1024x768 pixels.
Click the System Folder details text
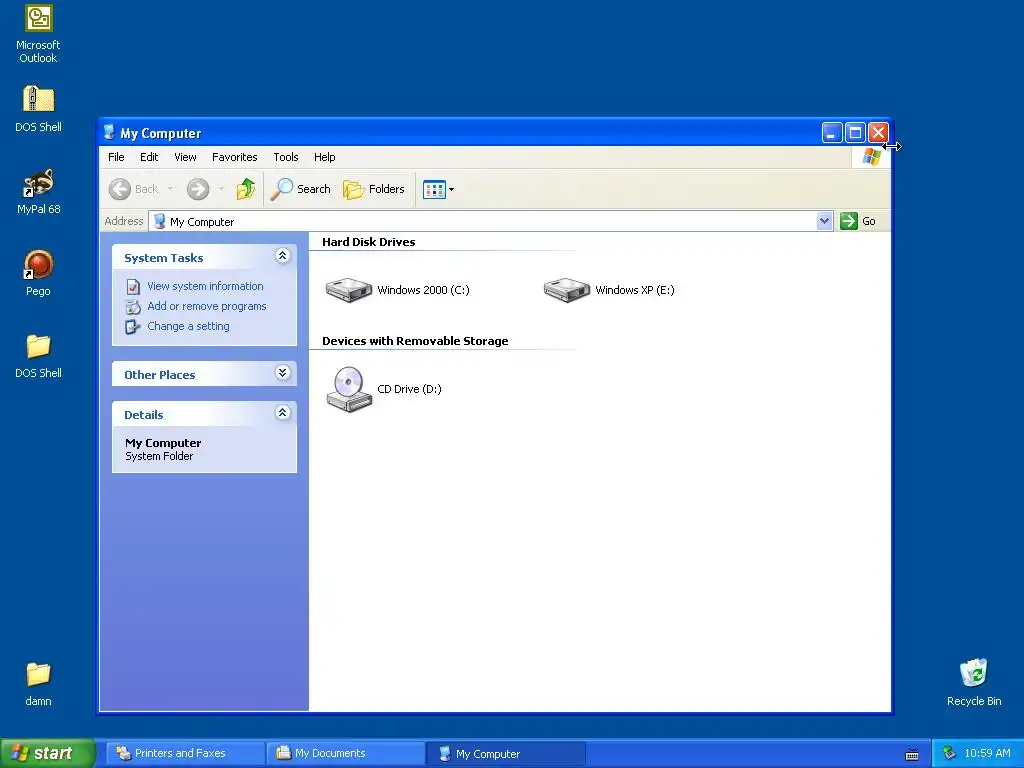[x=159, y=456]
